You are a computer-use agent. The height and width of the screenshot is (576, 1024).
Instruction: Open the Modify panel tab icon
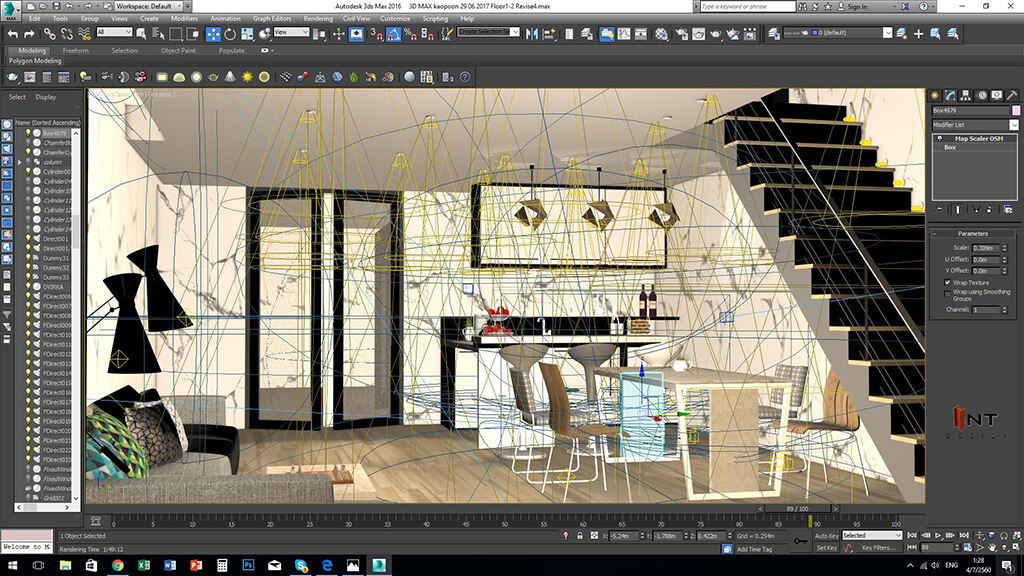point(950,95)
